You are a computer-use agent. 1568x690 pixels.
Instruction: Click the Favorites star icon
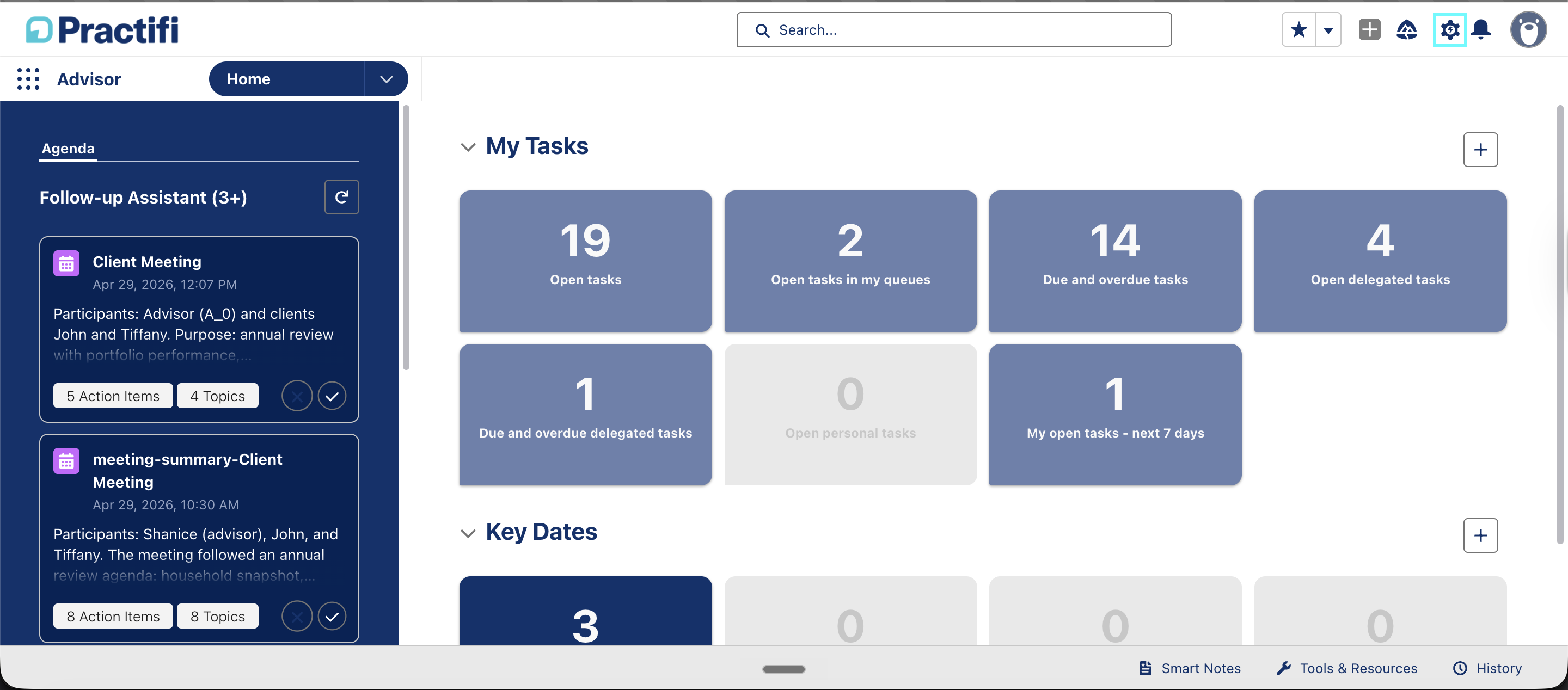1298,29
